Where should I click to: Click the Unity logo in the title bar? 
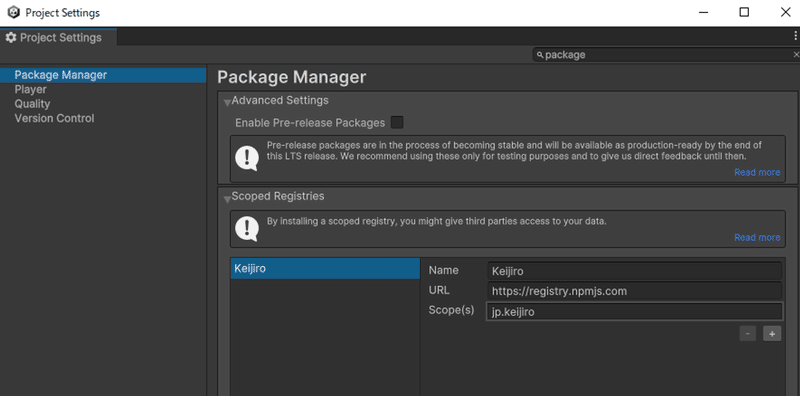[x=14, y=13]
